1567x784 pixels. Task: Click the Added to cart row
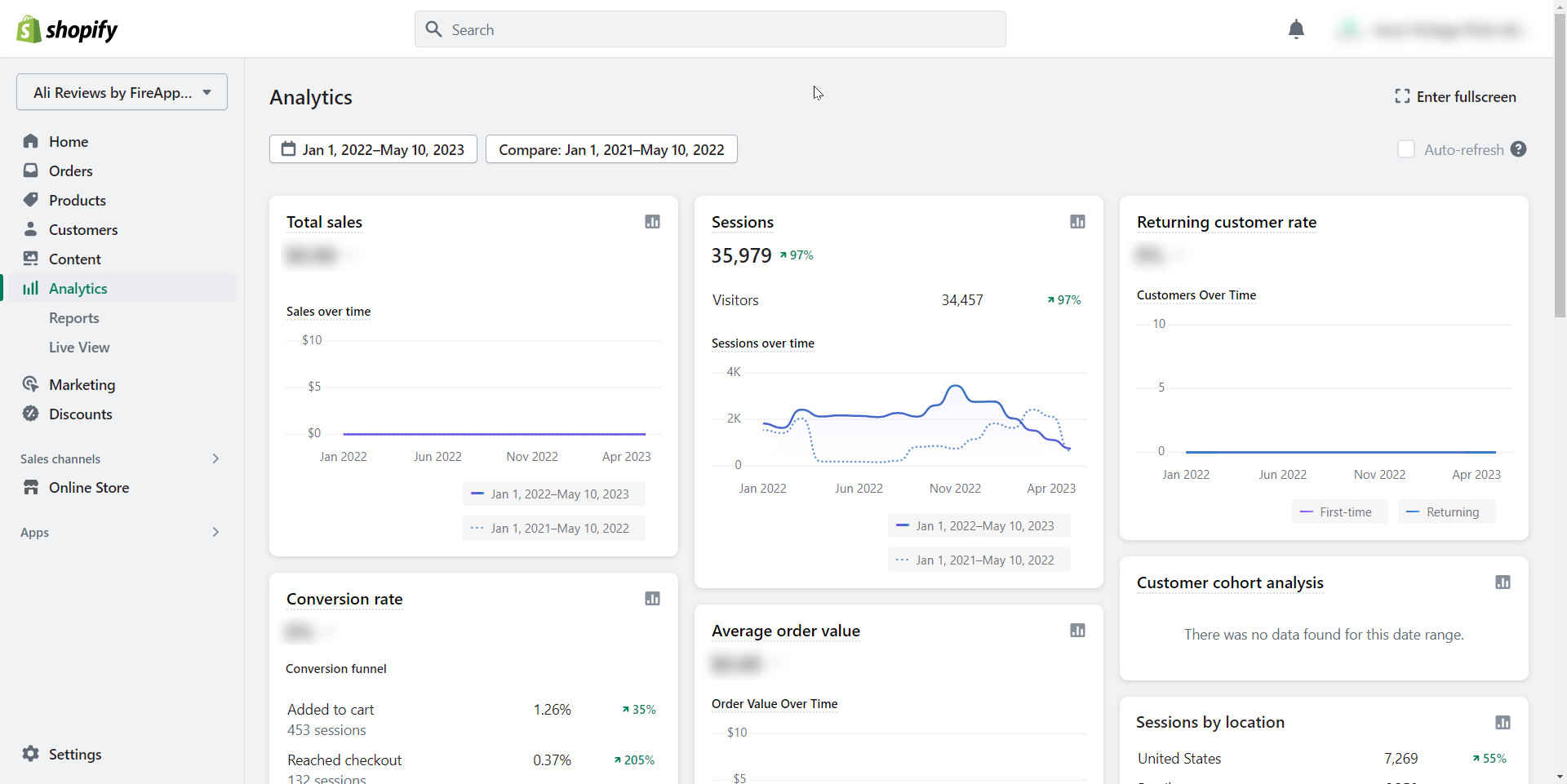pyautogui.click(x=472, y=719)
